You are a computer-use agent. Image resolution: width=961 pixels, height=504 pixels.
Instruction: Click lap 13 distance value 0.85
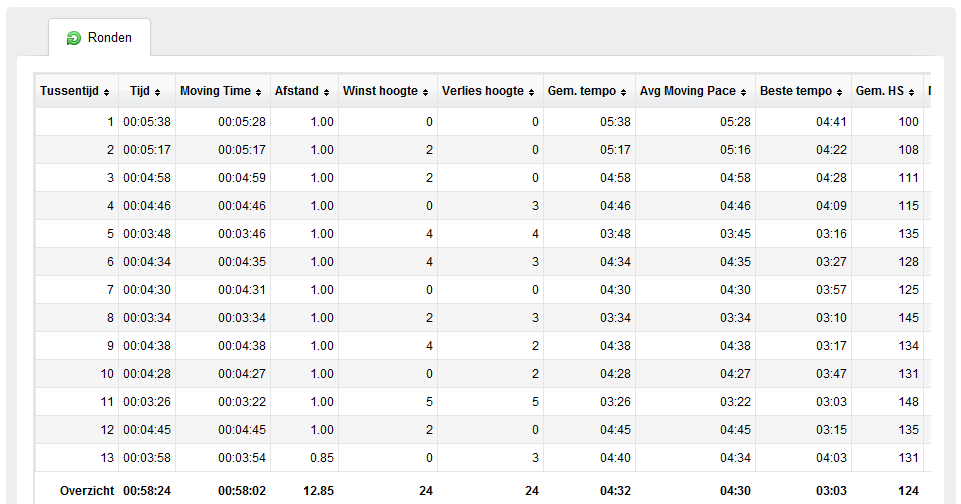[322, 457]
